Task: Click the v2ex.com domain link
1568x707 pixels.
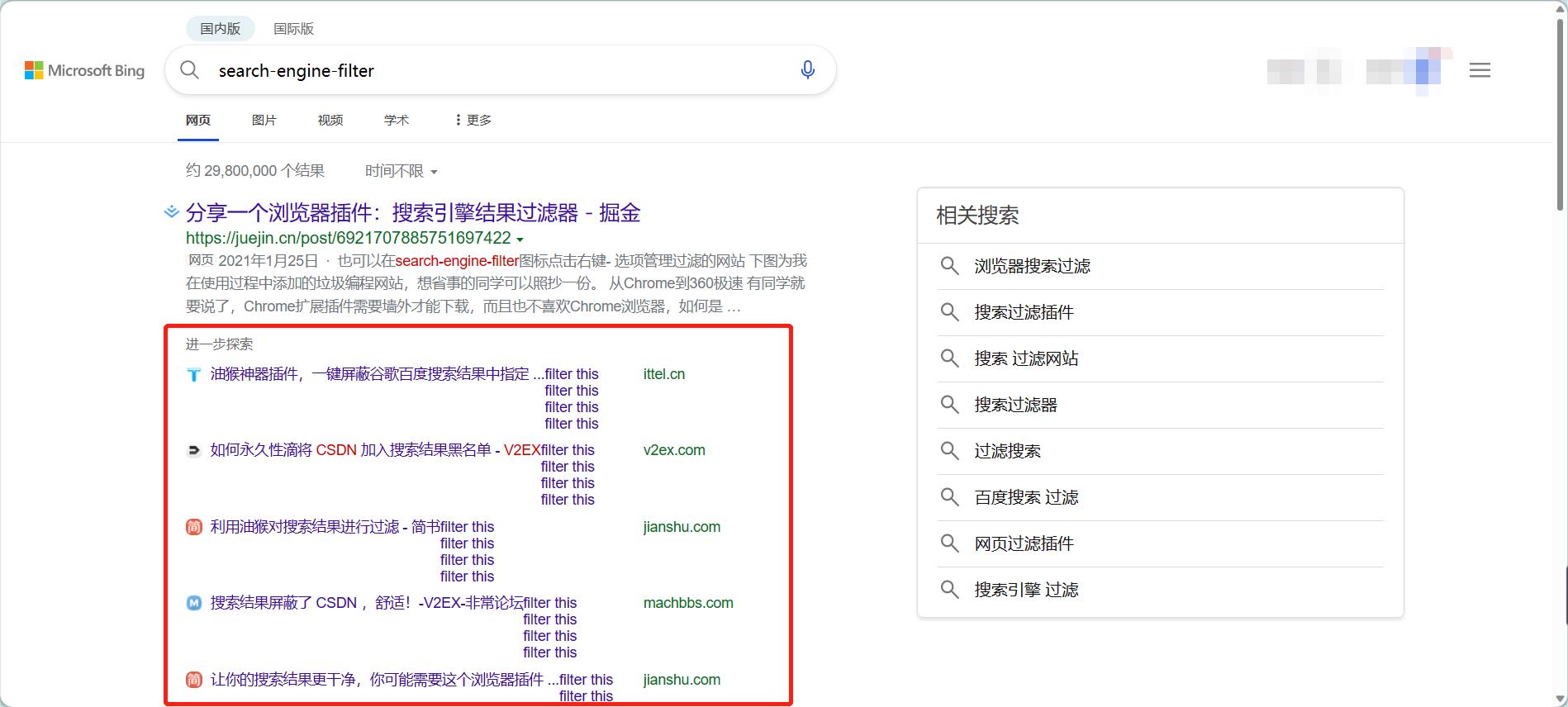Action: tap(674, 450)
